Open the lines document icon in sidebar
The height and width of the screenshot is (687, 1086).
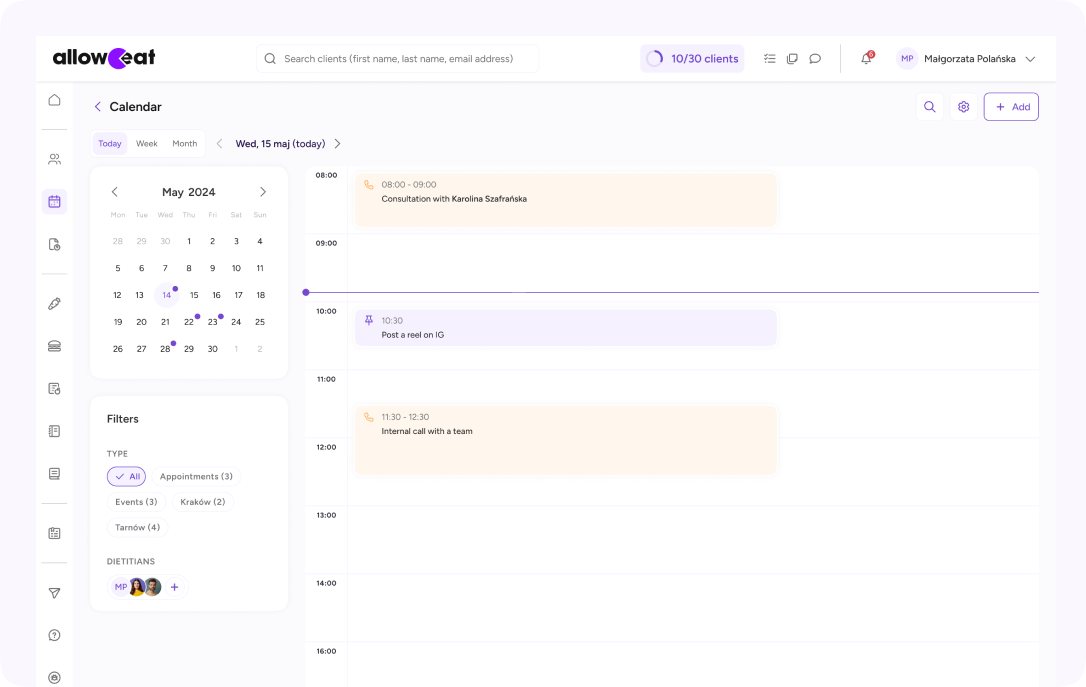click(x=54, y=474)
